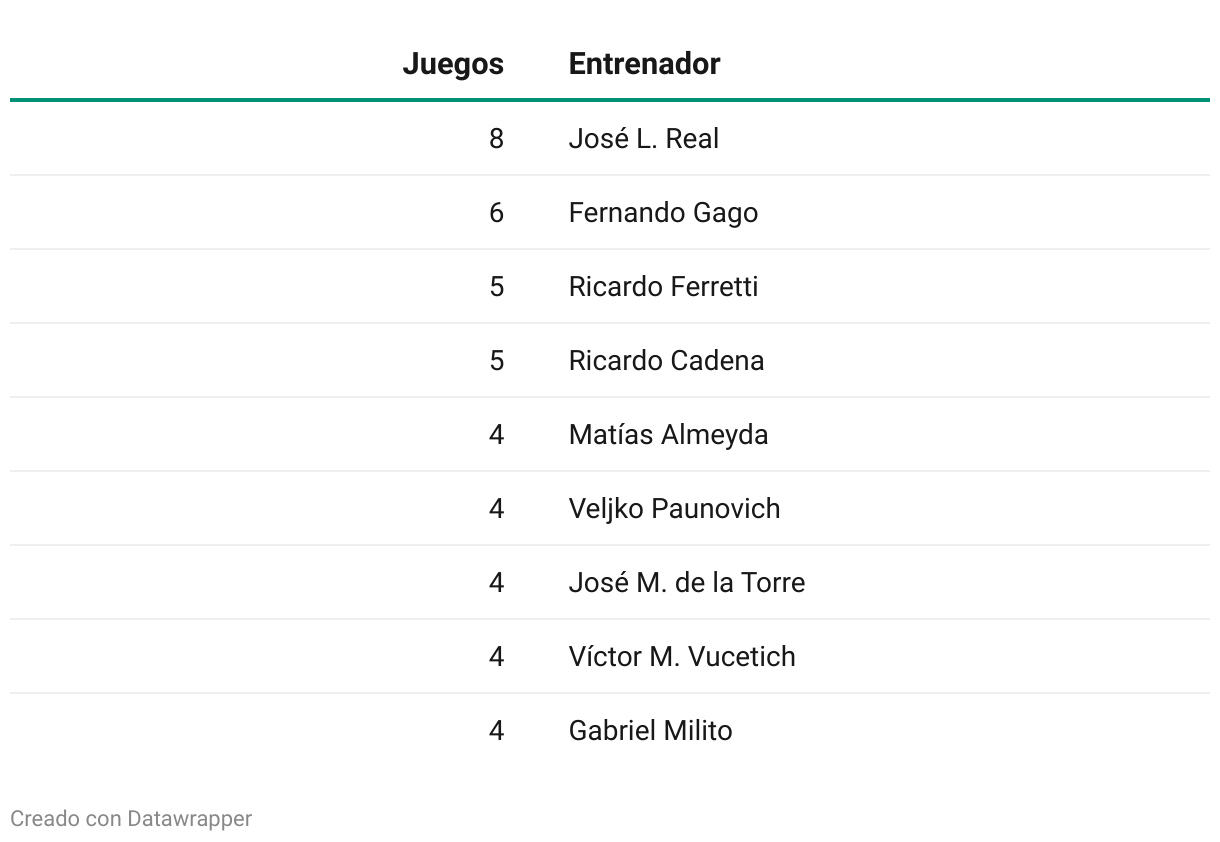Select the Ricardo Ferretti row name
The height and width of the screenshot is (842, 1220).
click(663, 287)
